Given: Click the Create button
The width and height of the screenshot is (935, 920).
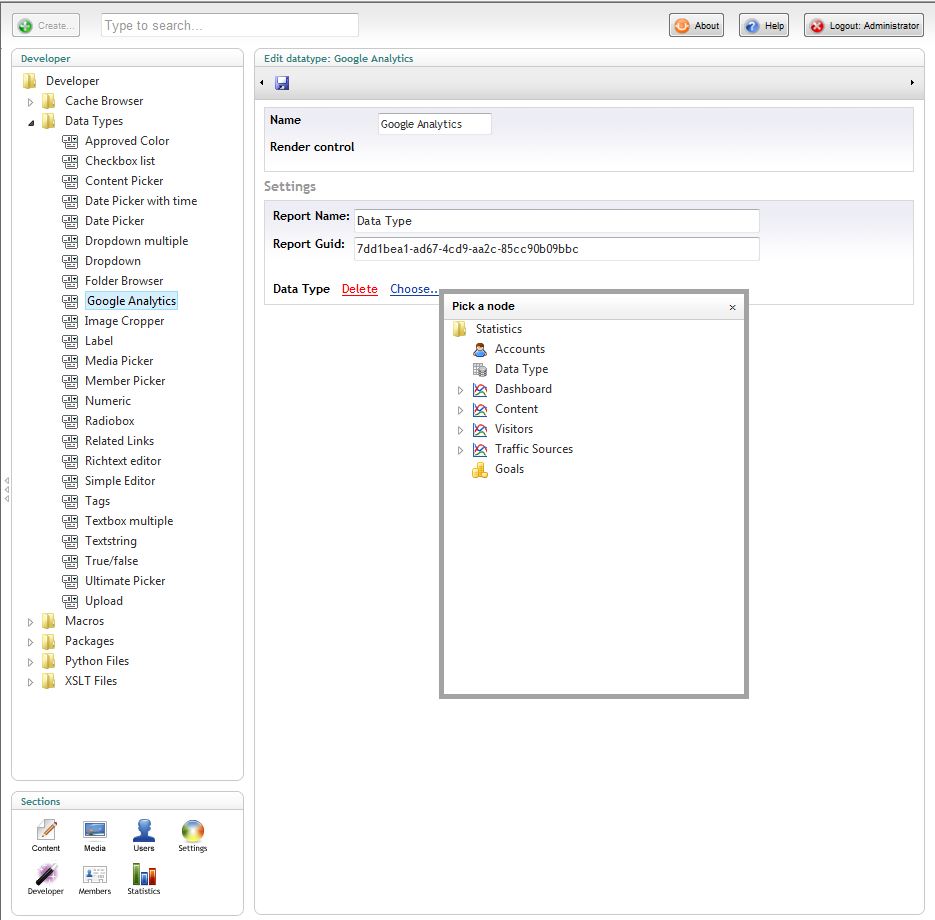Looking at the screenshot, I should tap(46, 26).
